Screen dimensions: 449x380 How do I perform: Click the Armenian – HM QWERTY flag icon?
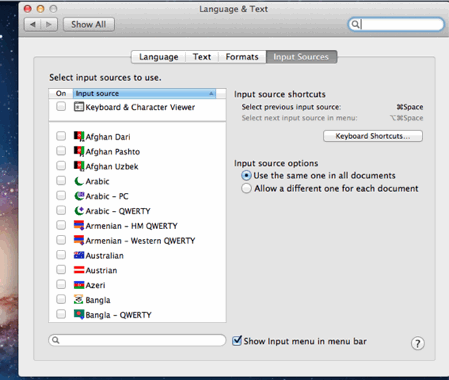tap(79, 225)
